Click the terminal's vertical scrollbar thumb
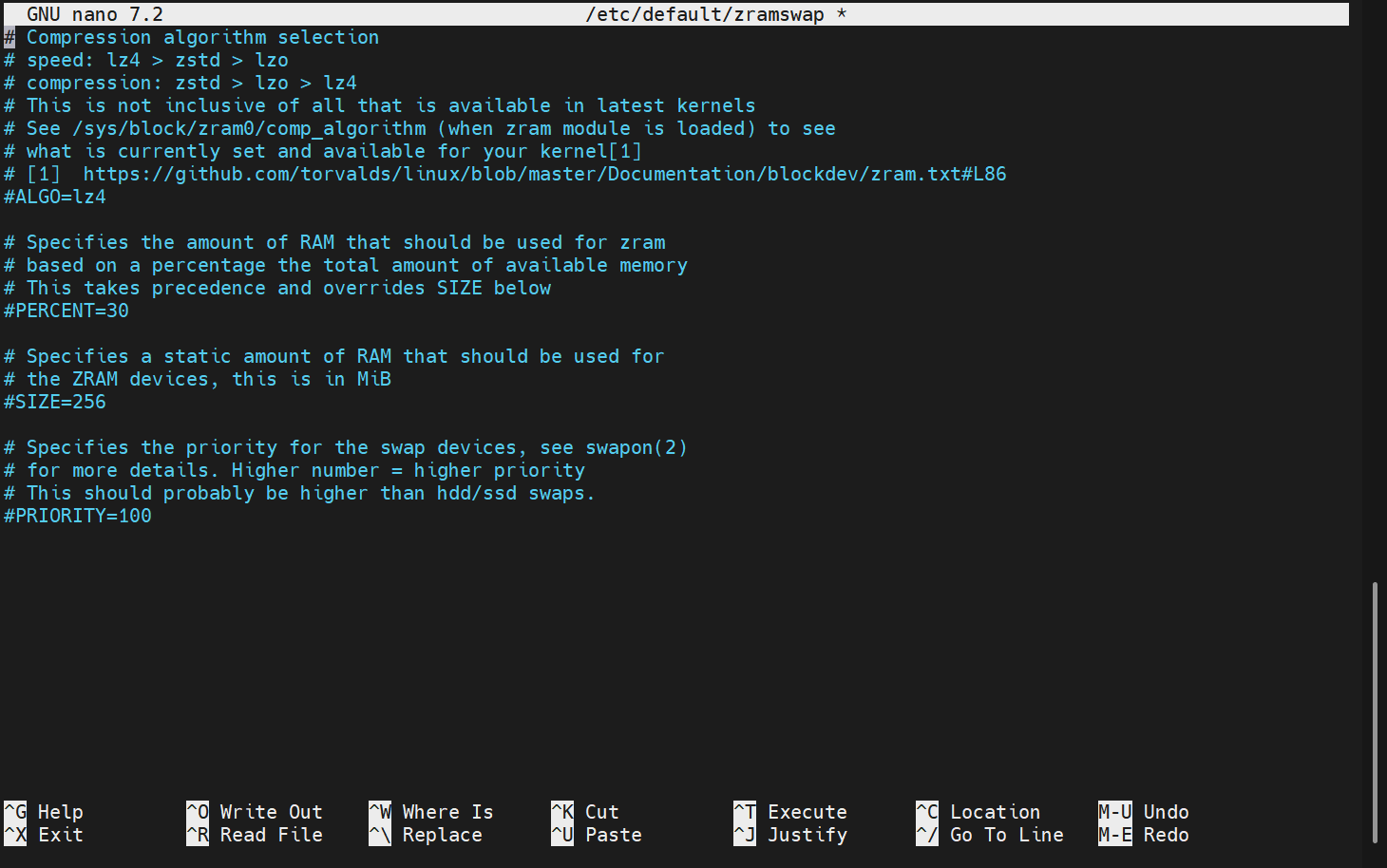 point(1375,712)
